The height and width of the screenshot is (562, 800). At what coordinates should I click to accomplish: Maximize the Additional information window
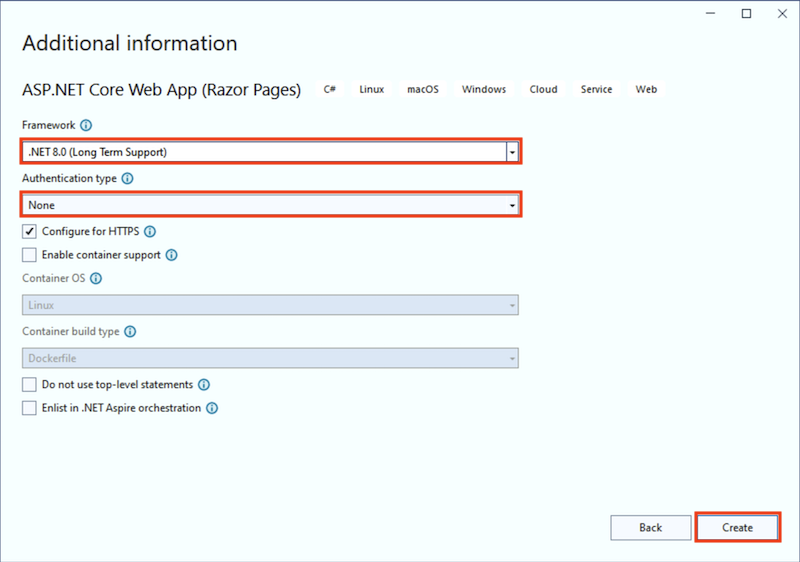point(746,14)
